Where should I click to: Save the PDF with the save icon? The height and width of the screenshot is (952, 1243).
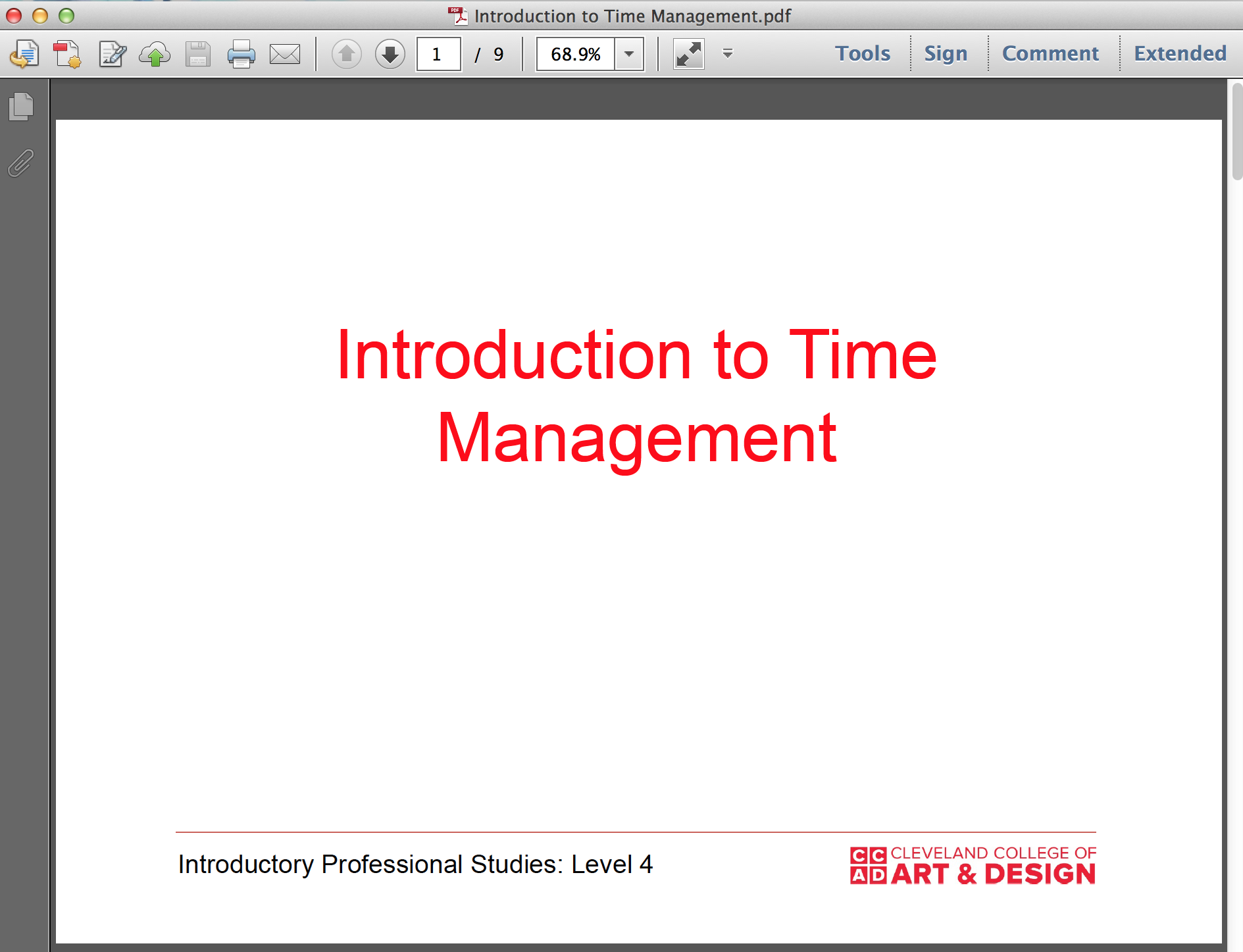pyautogui.click(x=197, y=54)
